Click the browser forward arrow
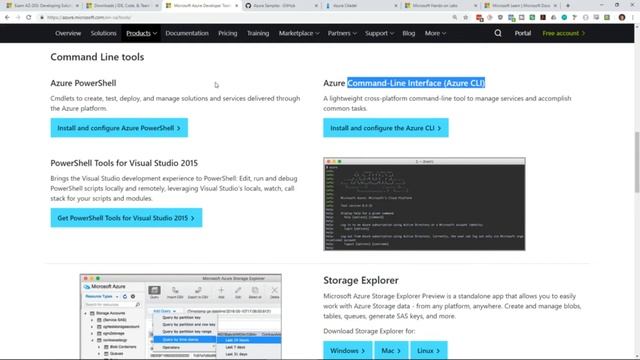 click(x=18, y=18)
